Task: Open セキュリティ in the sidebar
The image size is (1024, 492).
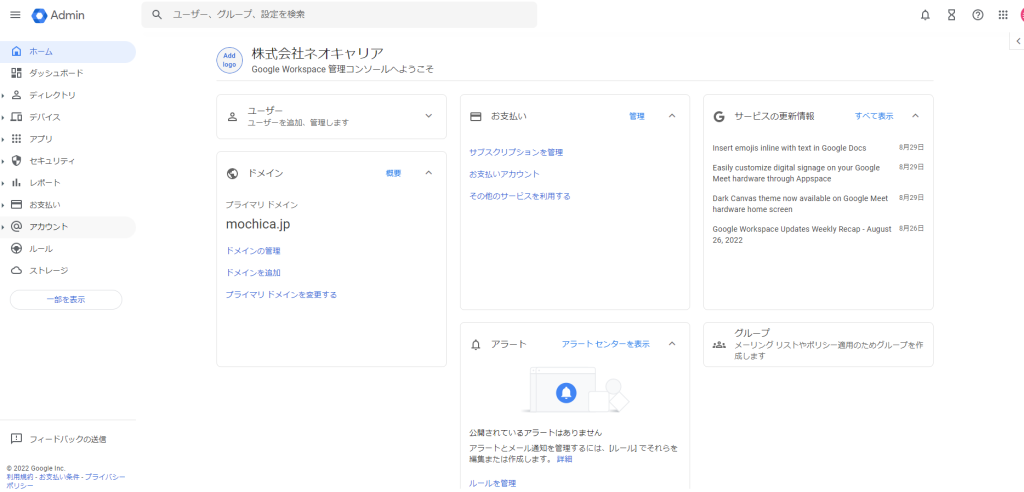Action: pos(52,161)
